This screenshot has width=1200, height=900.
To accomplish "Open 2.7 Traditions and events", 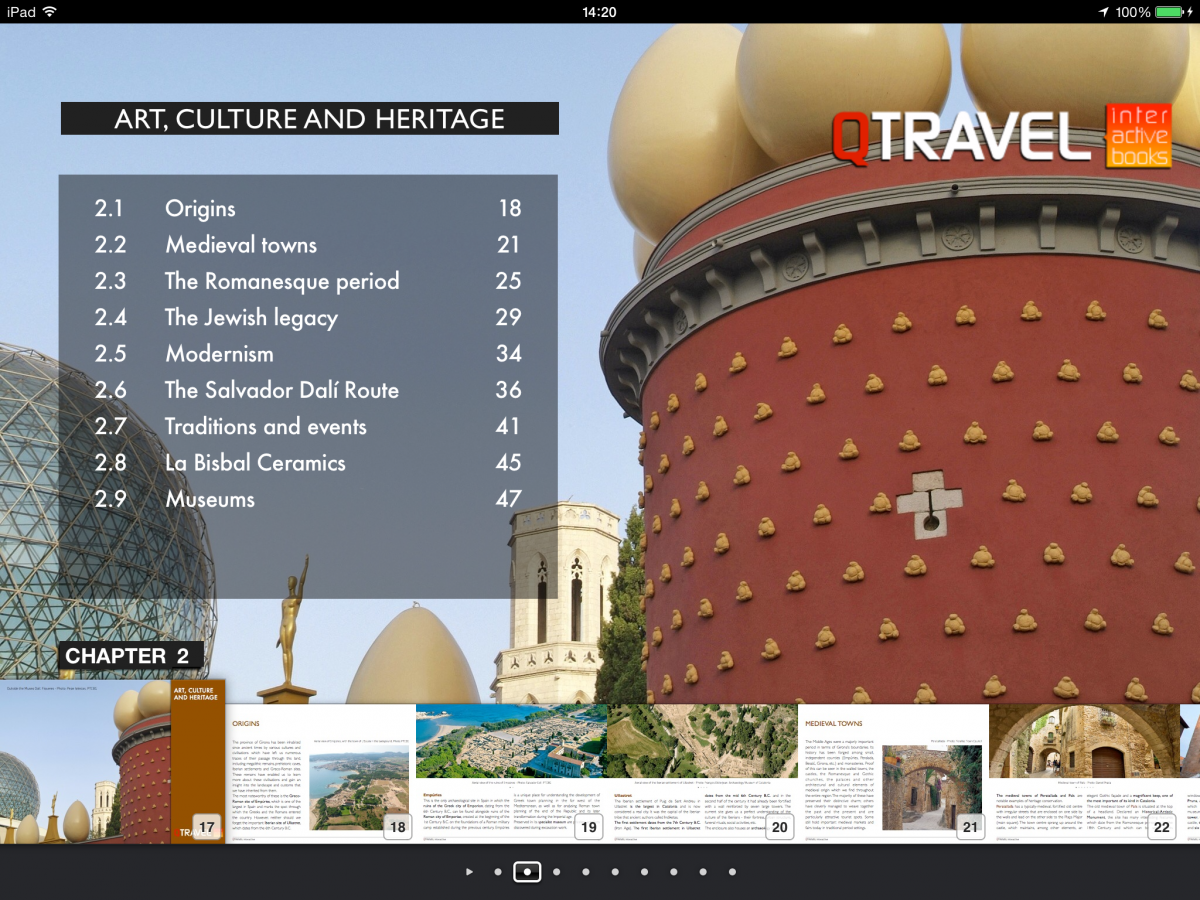I will click(308, 426).
